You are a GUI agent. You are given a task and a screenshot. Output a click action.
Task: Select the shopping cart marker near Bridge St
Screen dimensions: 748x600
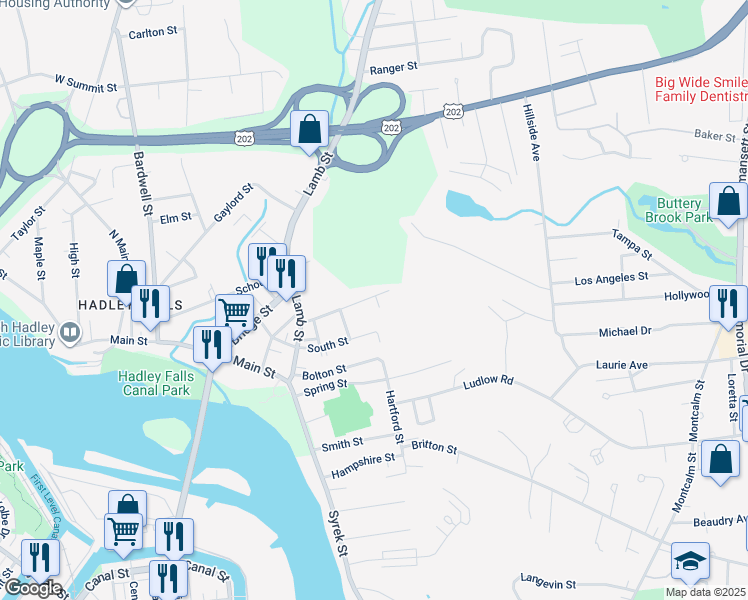tap(235, 313)
